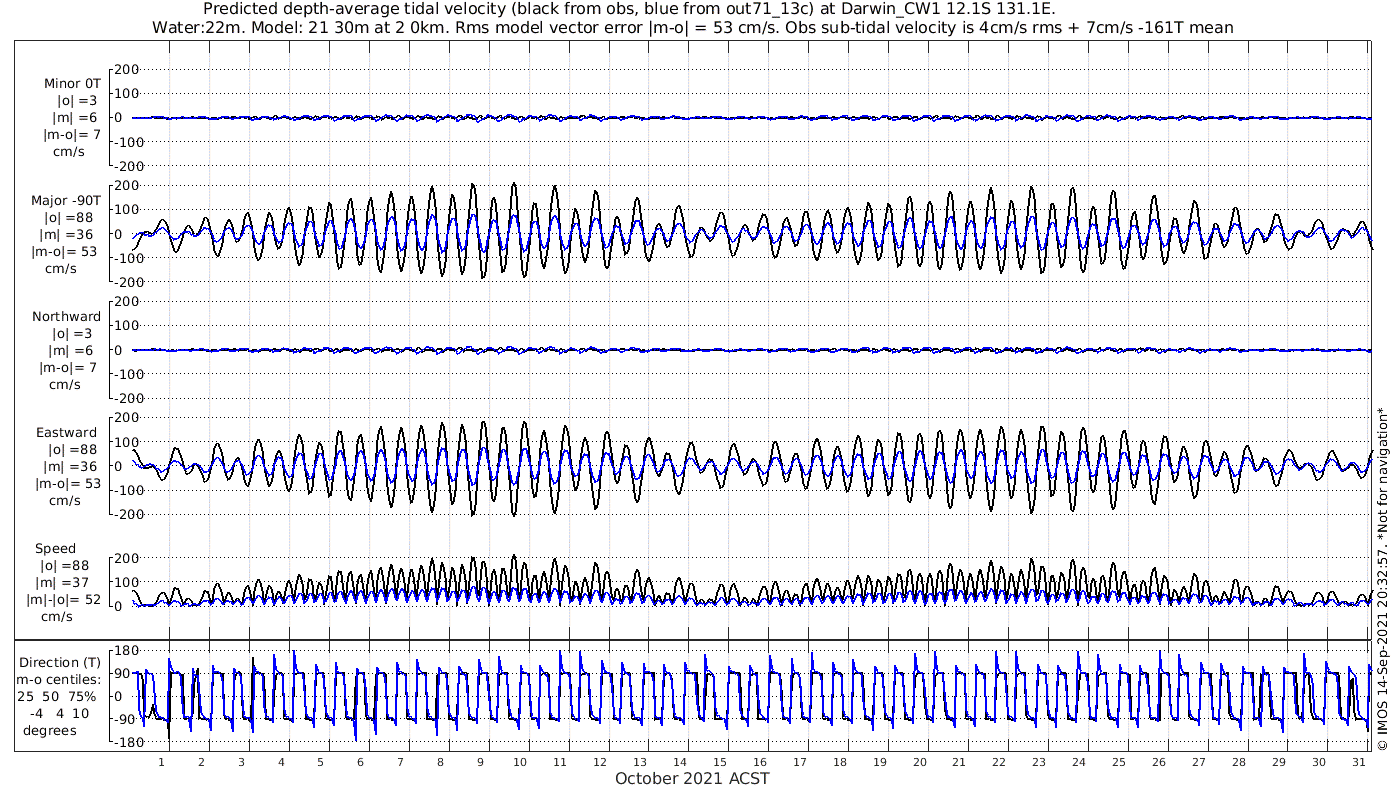Click day '20' on the date axis
Screen dimensions: 1400x800
pos(919,762)
